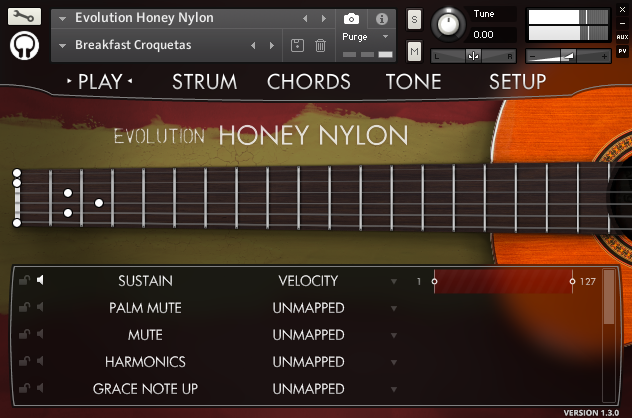Delete preset with the trash icon
The width and height of the screenshot is (632, 418).
click(320, 46)
